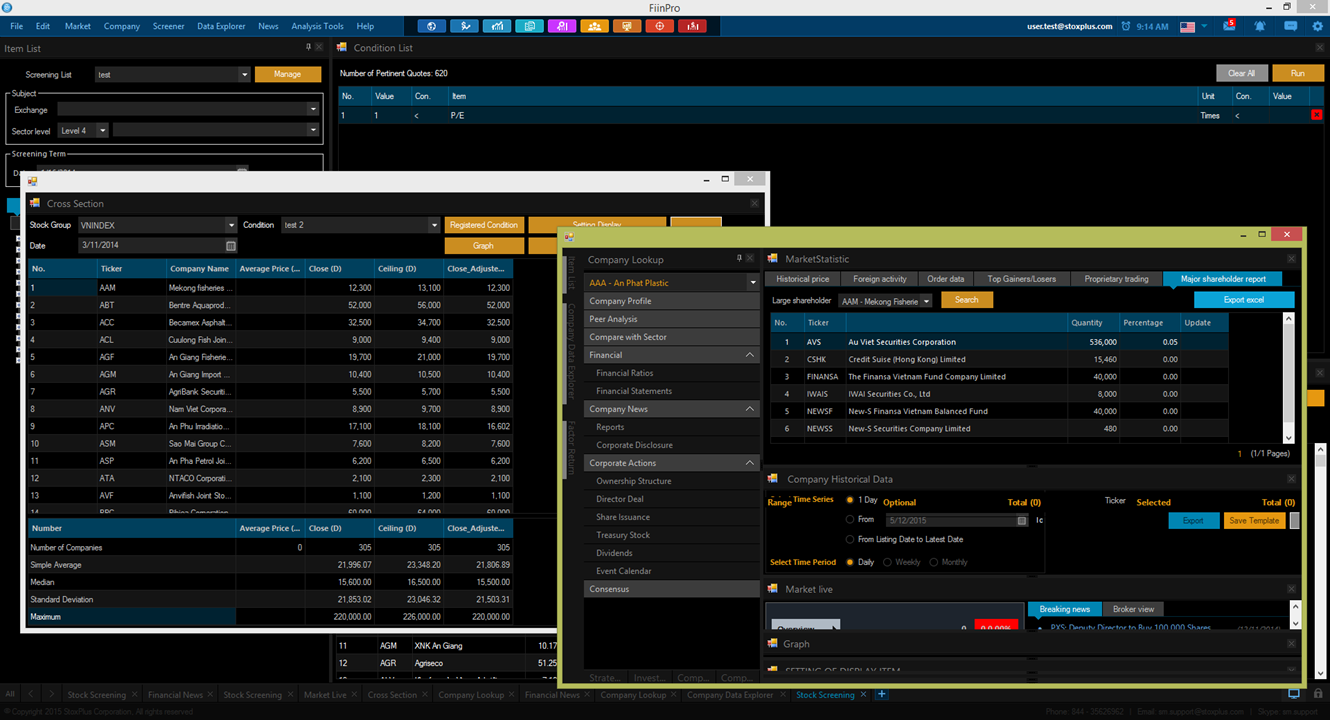Click the Export excel button
1330x720 pixels.
click(x=1244, y=300)
